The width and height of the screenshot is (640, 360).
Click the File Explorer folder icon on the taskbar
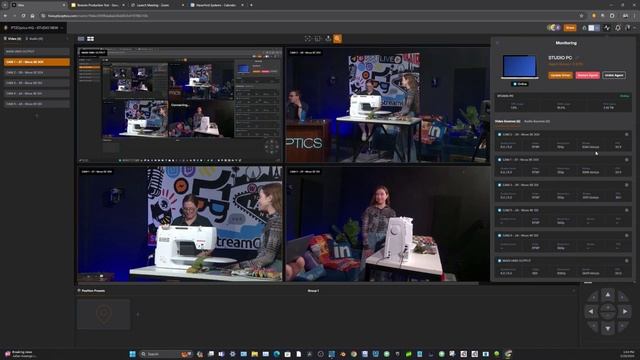255,354
